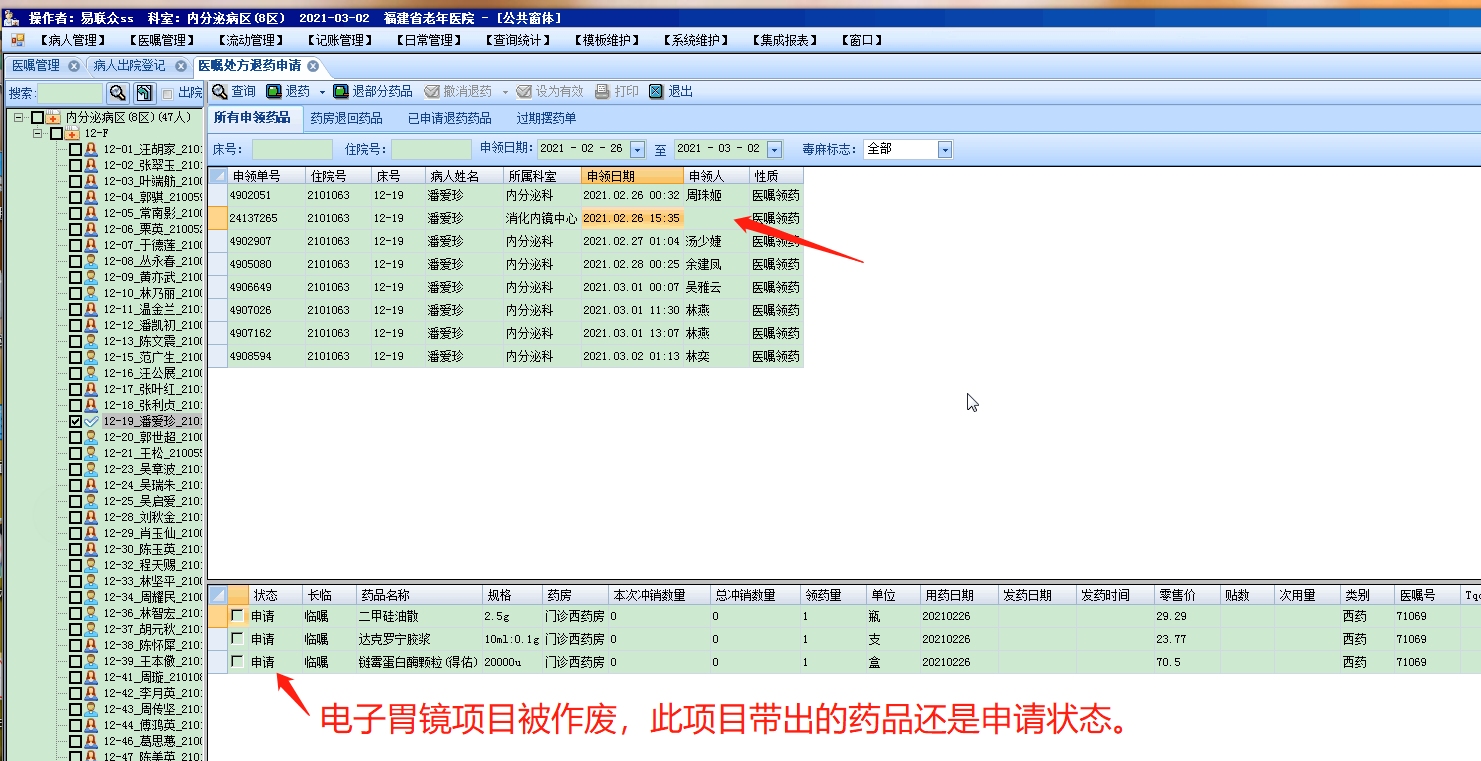Sort by the 申领日期 column header

click(632, 176)
